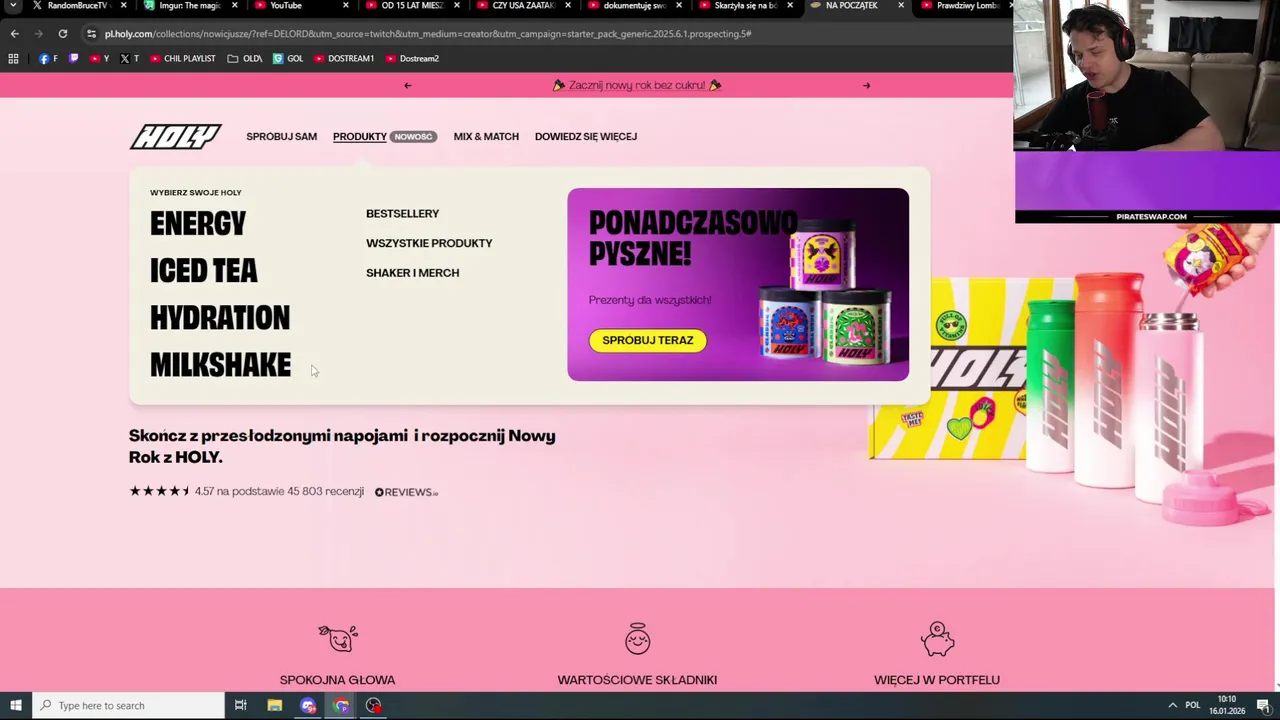
Task: Open the CHIL PLAYLIST bookmark
Action: click(183, 58)
